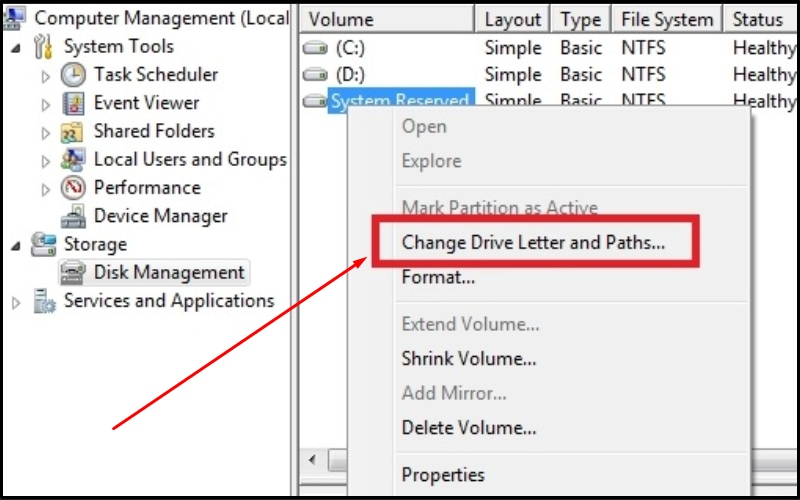The height and width of the screenshot is (500, 800).
Task: Click the System Tools wrench icon
Action: [x=43, y=46]
